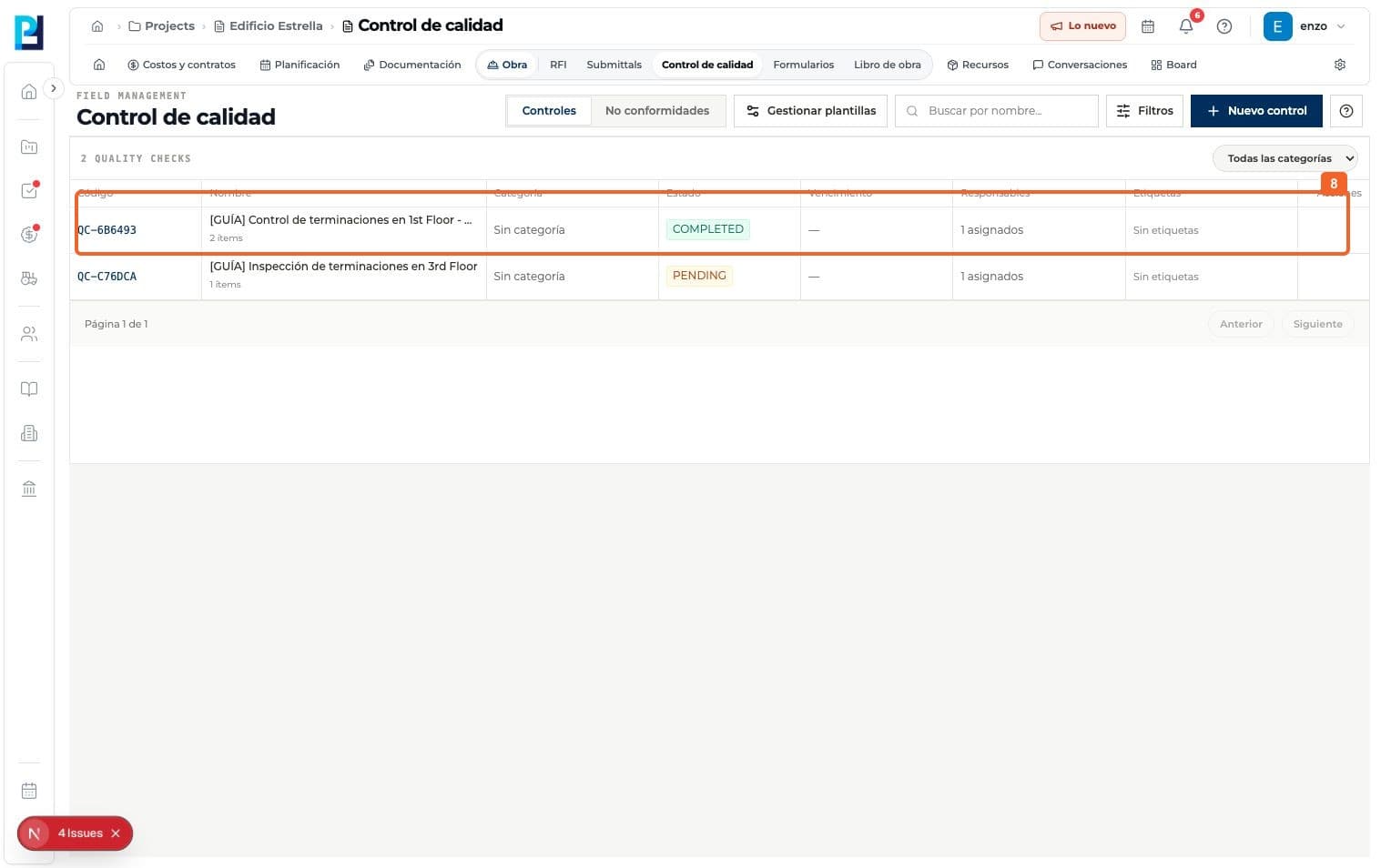Viewport: 1381px width, 868px height.
Task: Open quality check QC-C76DCA
Action: tap(107, 277)
